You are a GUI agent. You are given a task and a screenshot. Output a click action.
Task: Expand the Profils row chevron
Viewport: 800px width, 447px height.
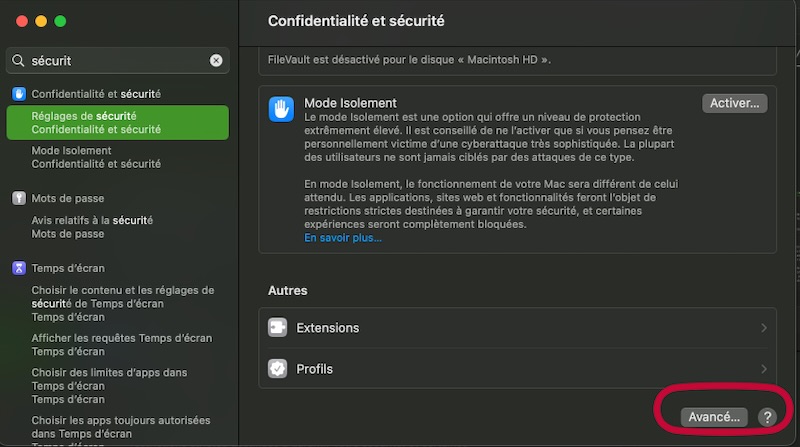(764, 369)
